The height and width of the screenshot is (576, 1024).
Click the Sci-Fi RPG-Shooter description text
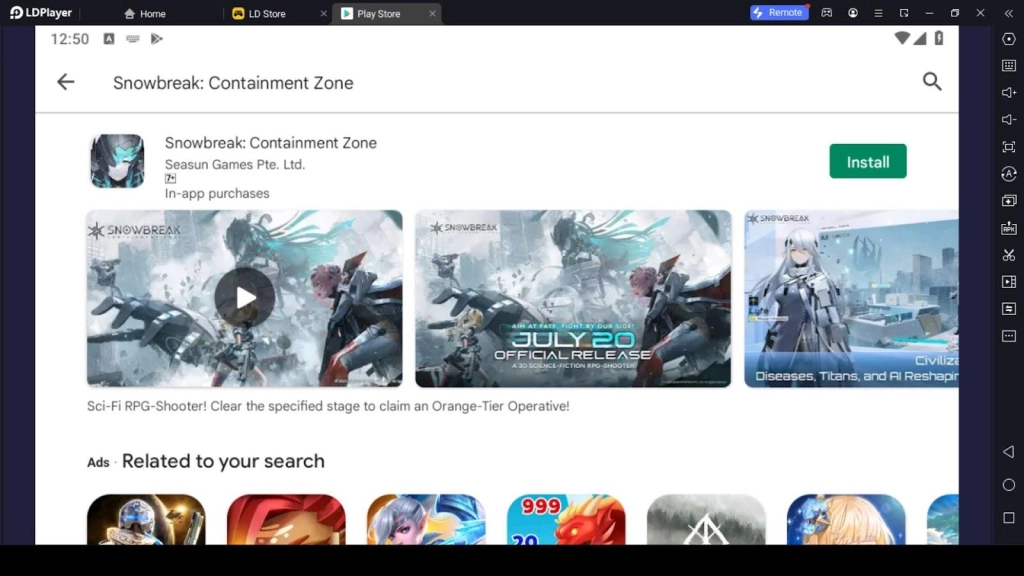tap(328, 406)
